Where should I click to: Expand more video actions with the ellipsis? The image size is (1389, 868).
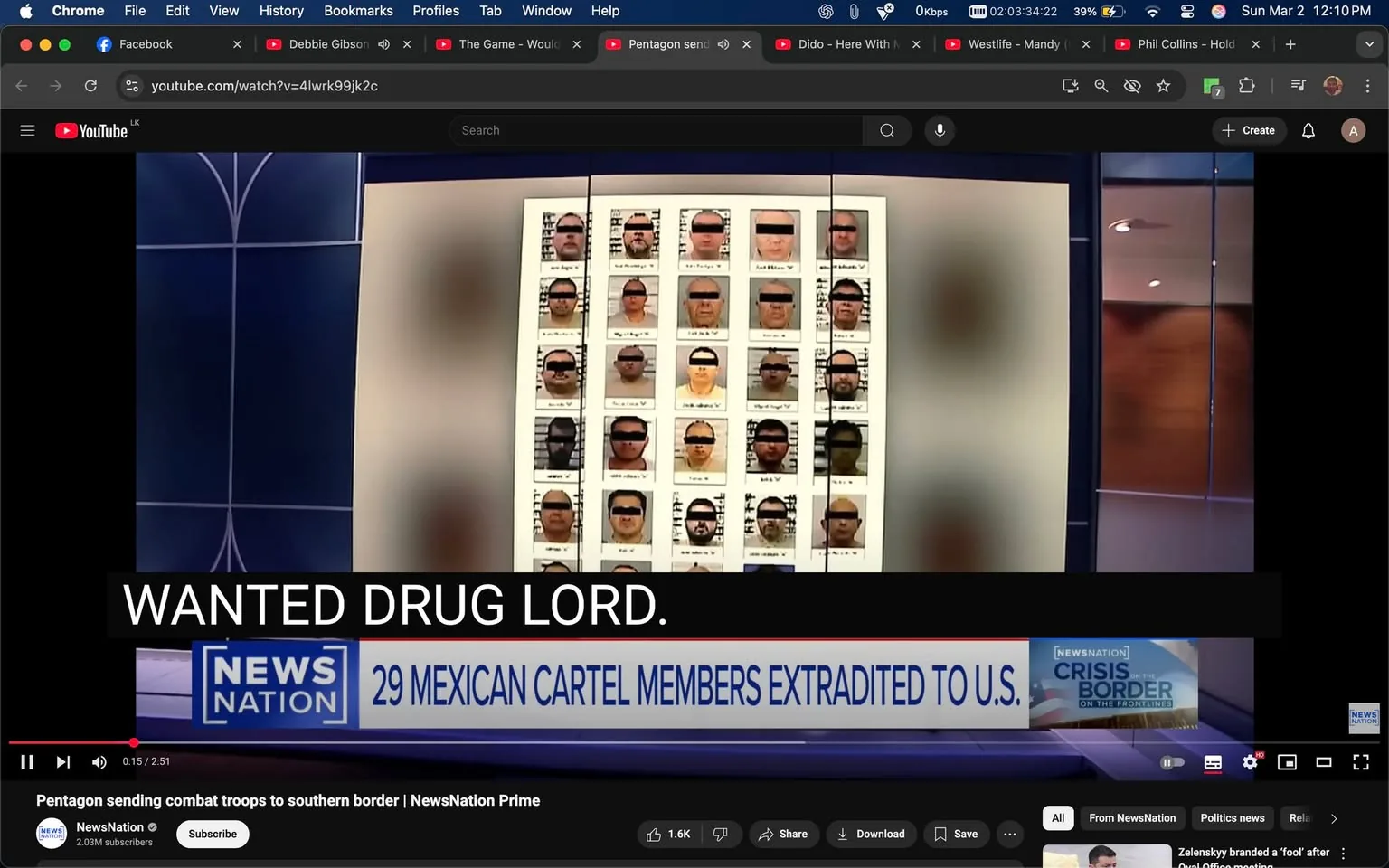click(x=1009, y=834)
